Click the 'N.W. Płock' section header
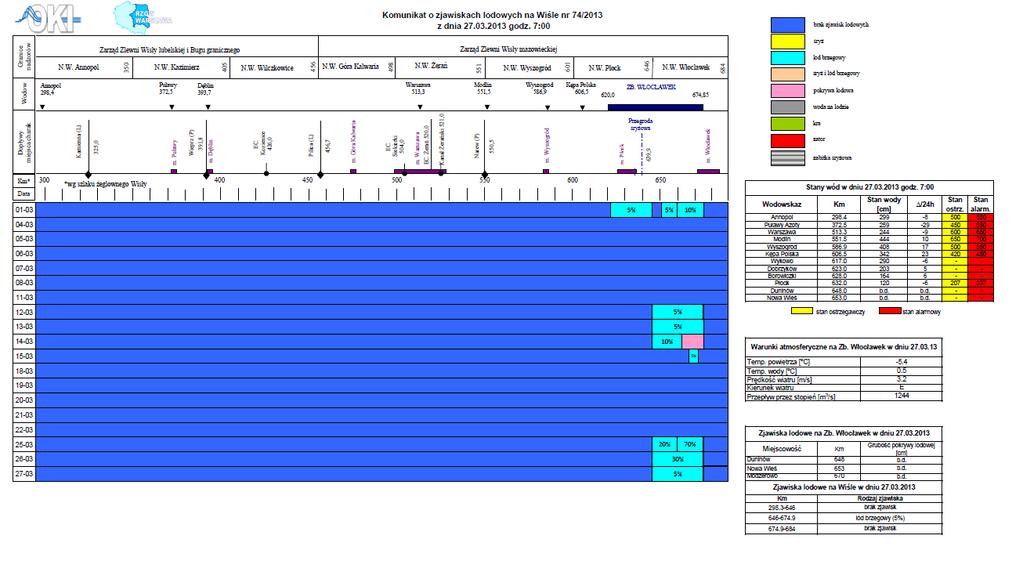 (604, 68)
